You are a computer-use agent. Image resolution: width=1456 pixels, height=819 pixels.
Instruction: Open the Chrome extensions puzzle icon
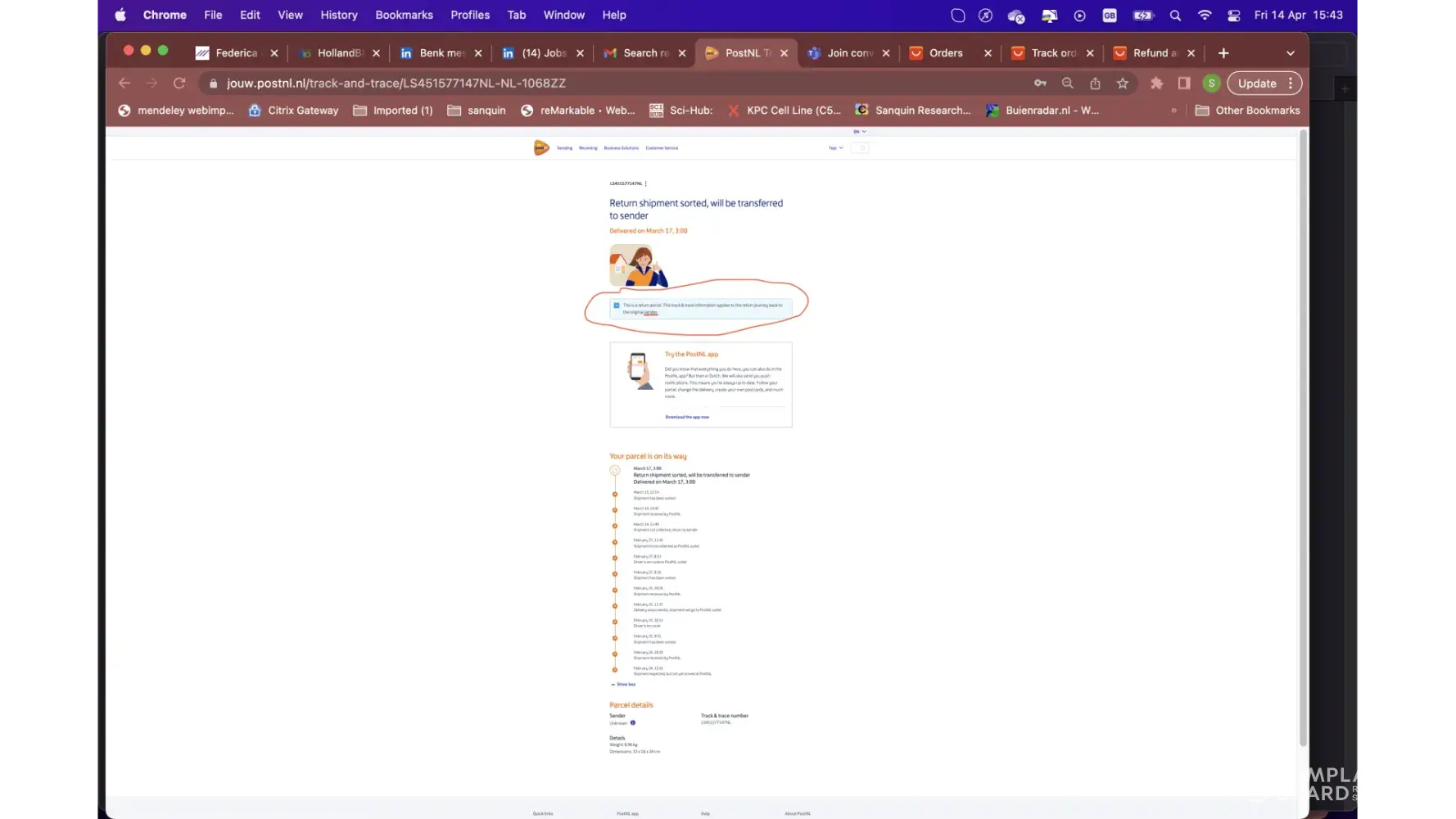click(1156, 84)
